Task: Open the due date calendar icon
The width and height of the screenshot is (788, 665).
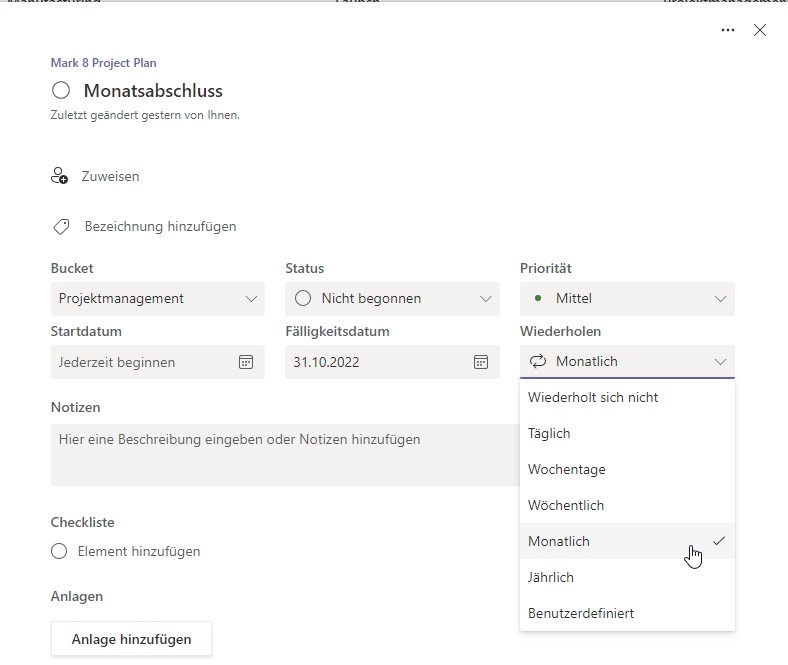Action: coord(481,362)
